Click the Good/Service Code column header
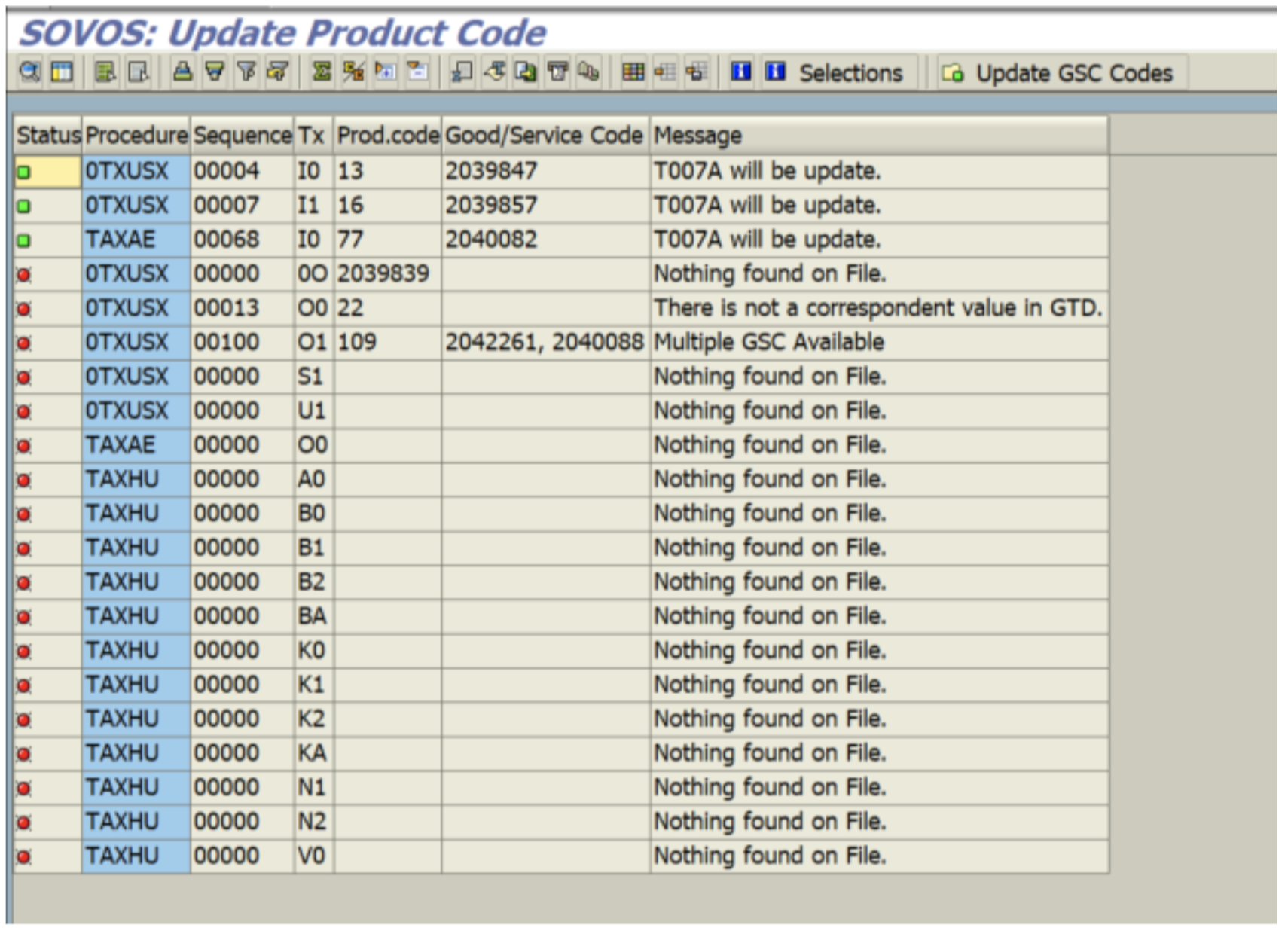 (x=544, y=136)
